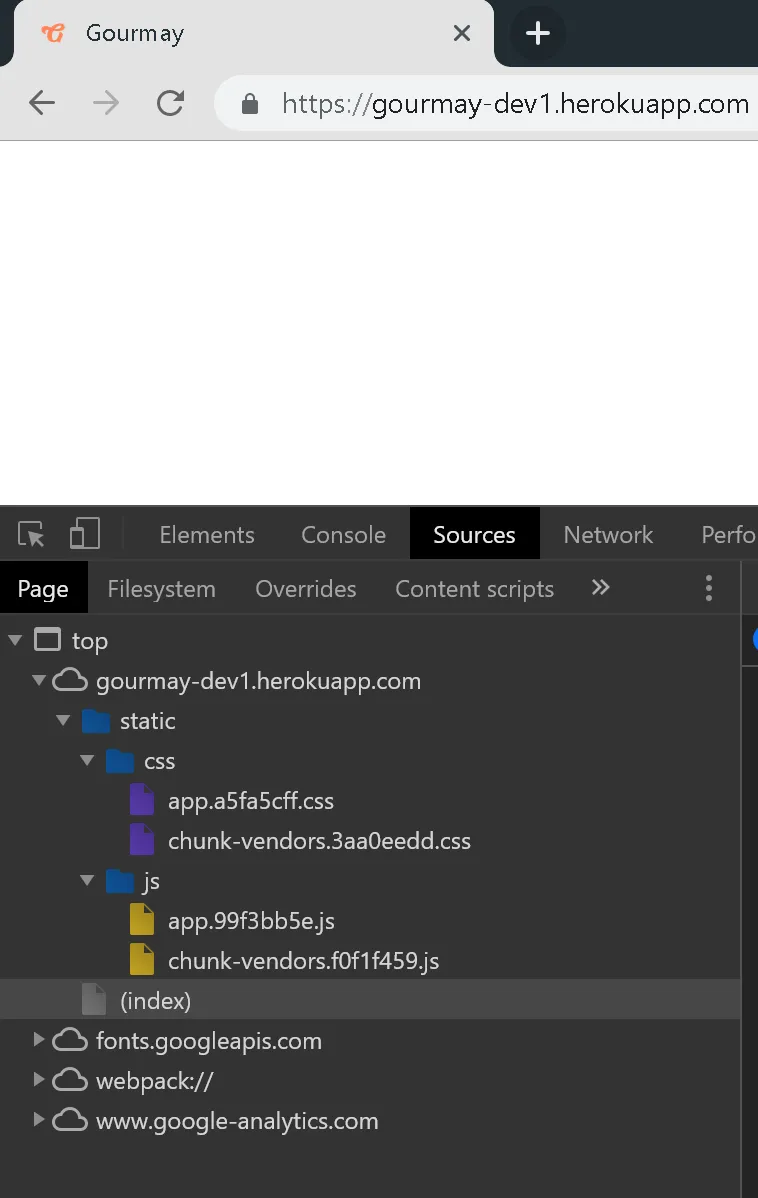Click app.a5fa5cff.css file icon
The height and width of the screenshot is (1198, 758).
pyautogui.click(x=142, y=800)
